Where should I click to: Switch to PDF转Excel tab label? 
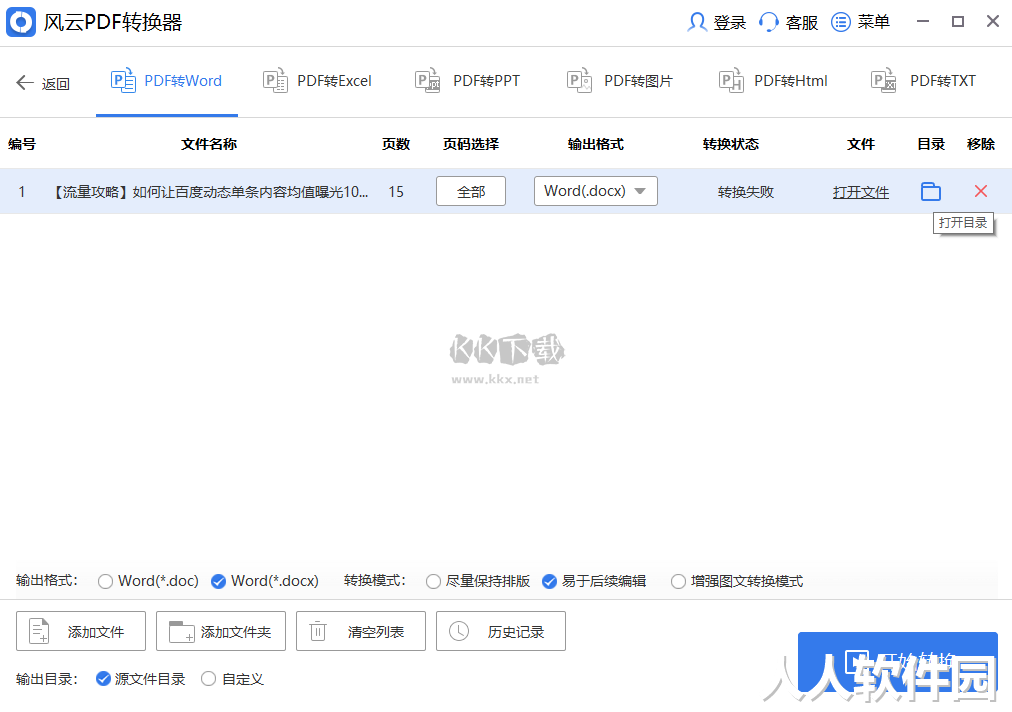pyautogui.click(x=334, y=81)
